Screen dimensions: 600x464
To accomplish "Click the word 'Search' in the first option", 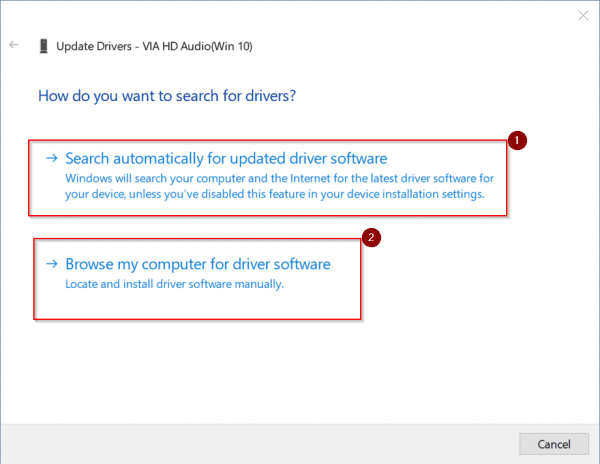I will (90, 159).
